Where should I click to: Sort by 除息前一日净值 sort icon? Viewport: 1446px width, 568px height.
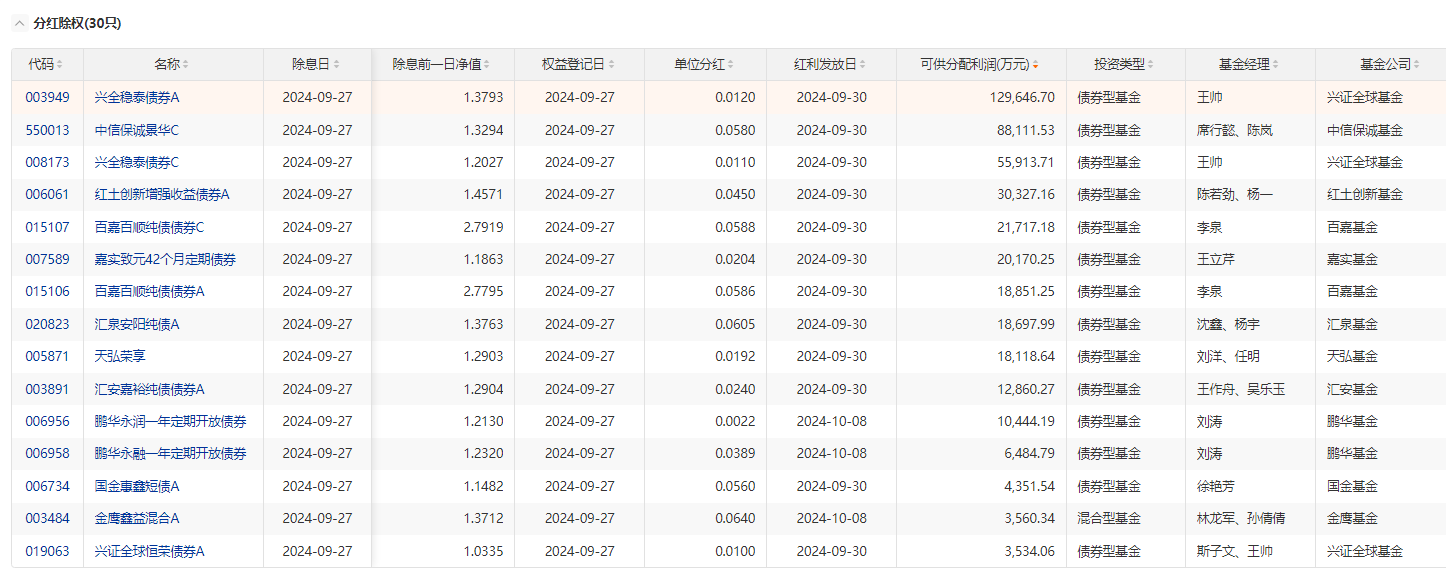coord(487,65)
